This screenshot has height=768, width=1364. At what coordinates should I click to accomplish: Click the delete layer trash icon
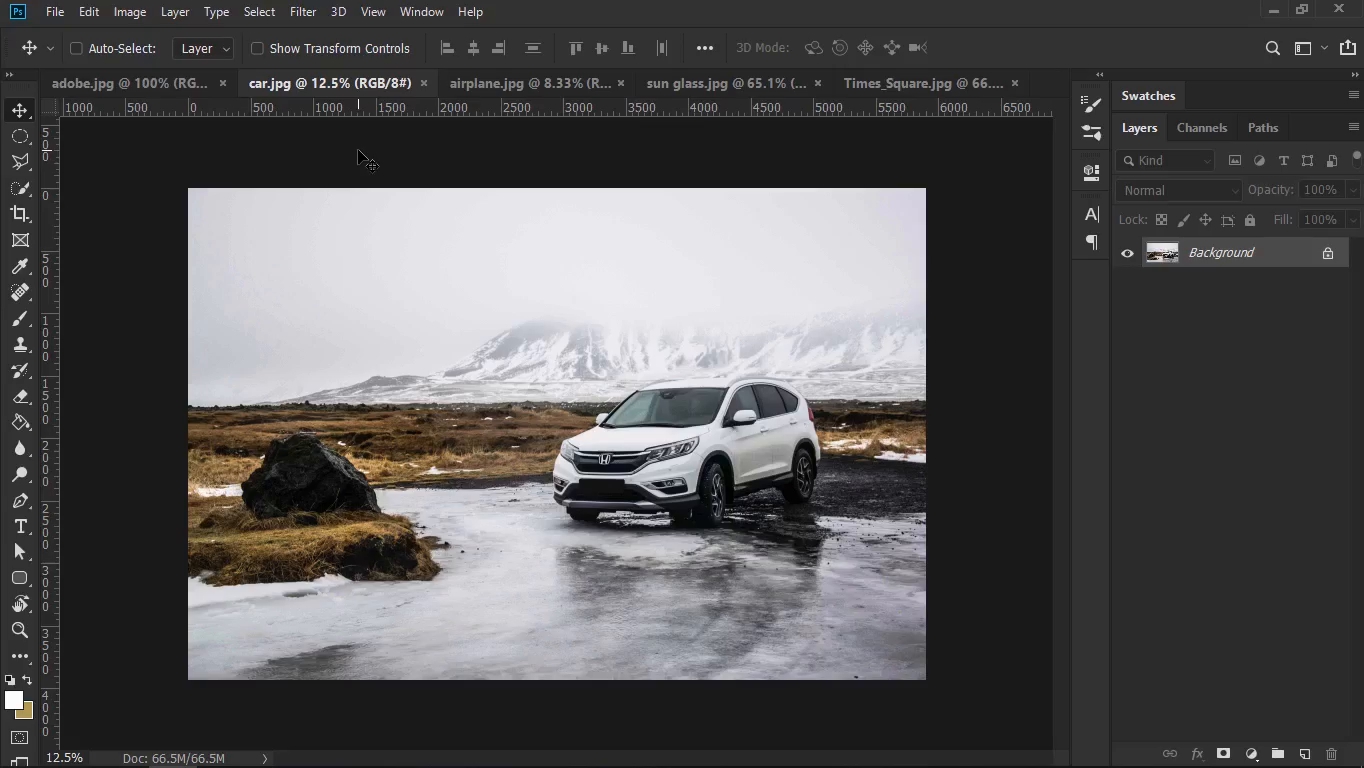coord(1331,754)
